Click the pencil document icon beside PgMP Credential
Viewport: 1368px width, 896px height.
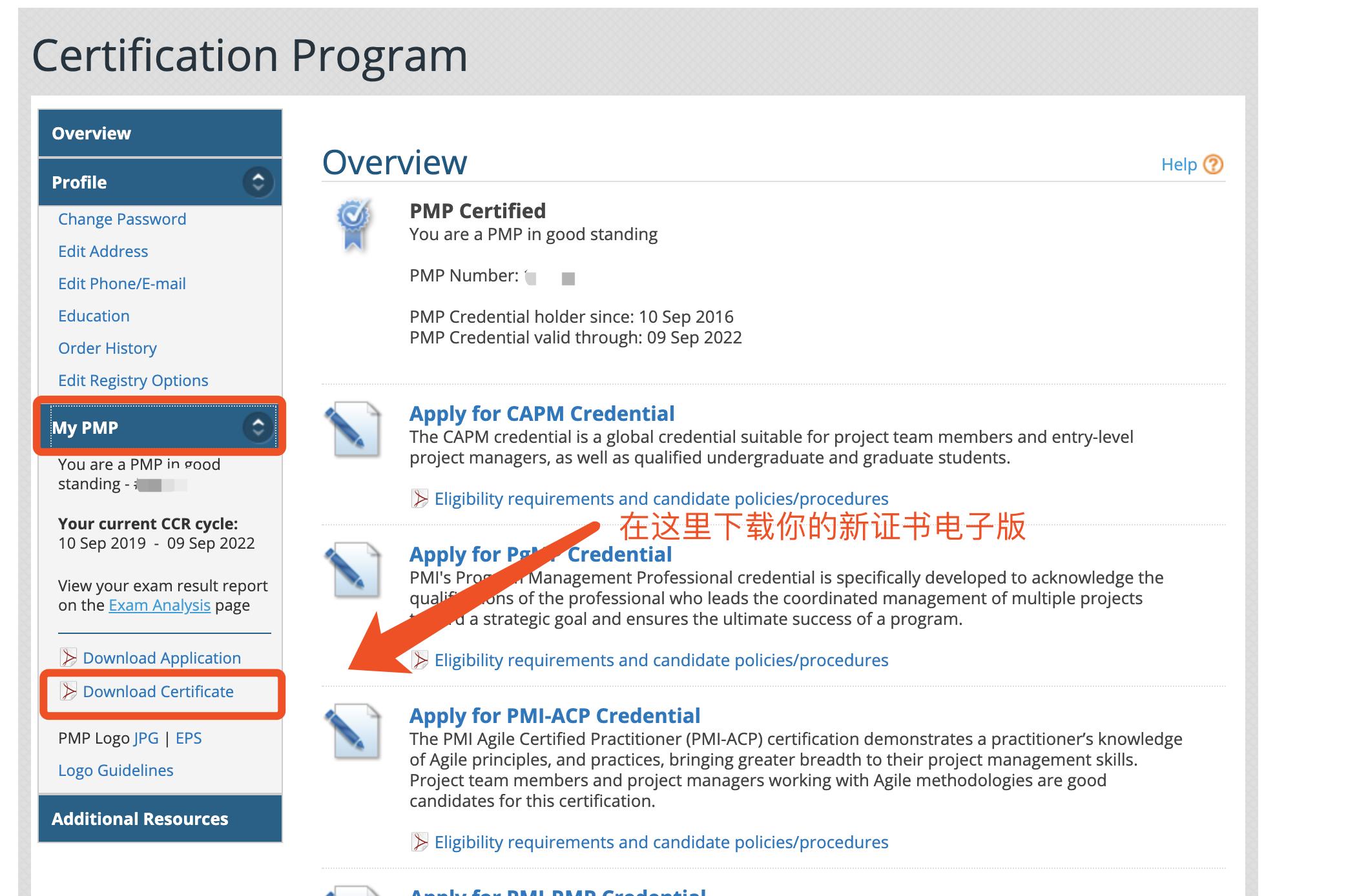pos(353,569)
